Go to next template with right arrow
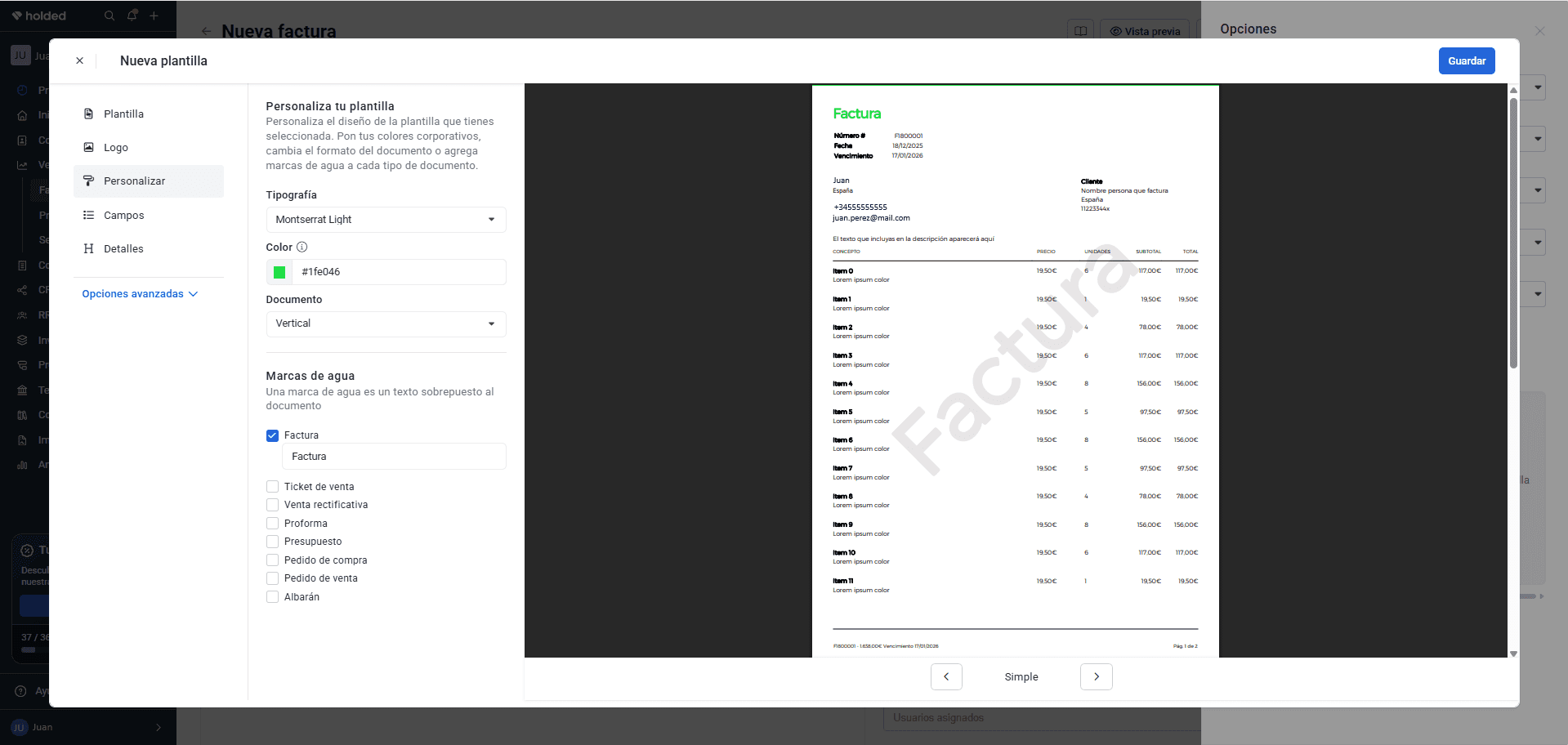1568x745 pixels. [x=1097, y=676]
